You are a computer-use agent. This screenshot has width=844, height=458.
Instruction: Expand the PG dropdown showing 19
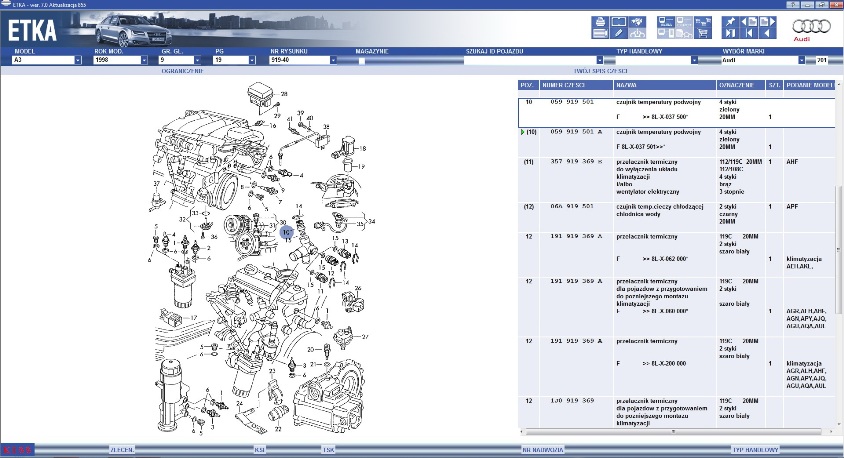[x=252, y=60]
